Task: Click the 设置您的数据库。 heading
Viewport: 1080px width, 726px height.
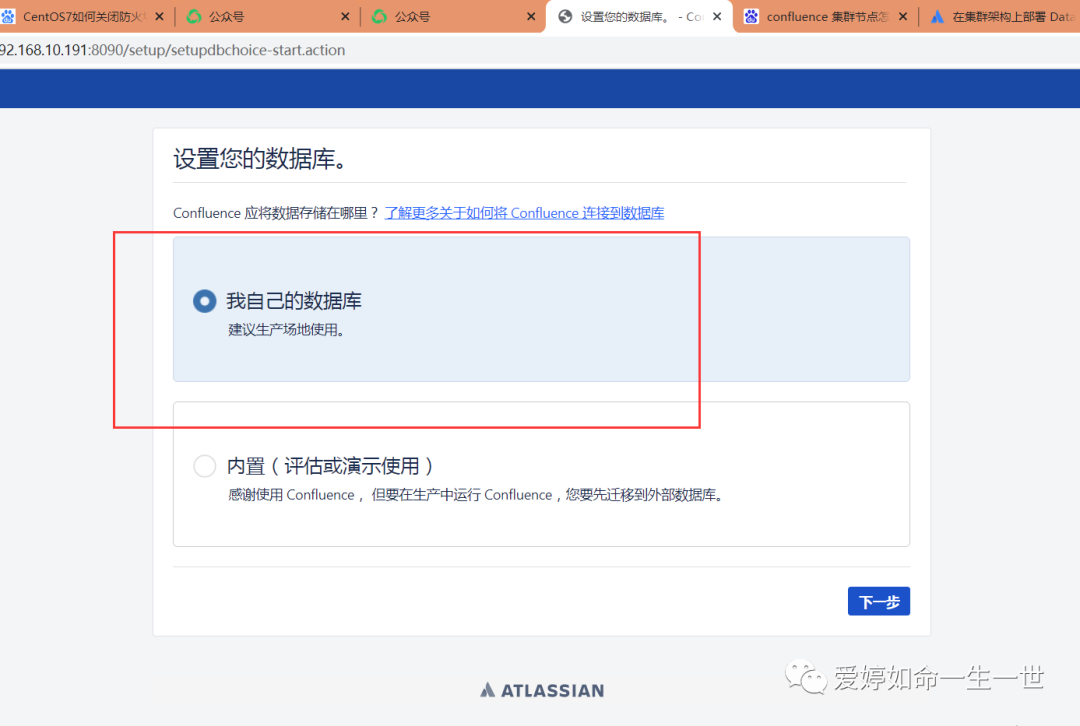Action: pos(260,159)
